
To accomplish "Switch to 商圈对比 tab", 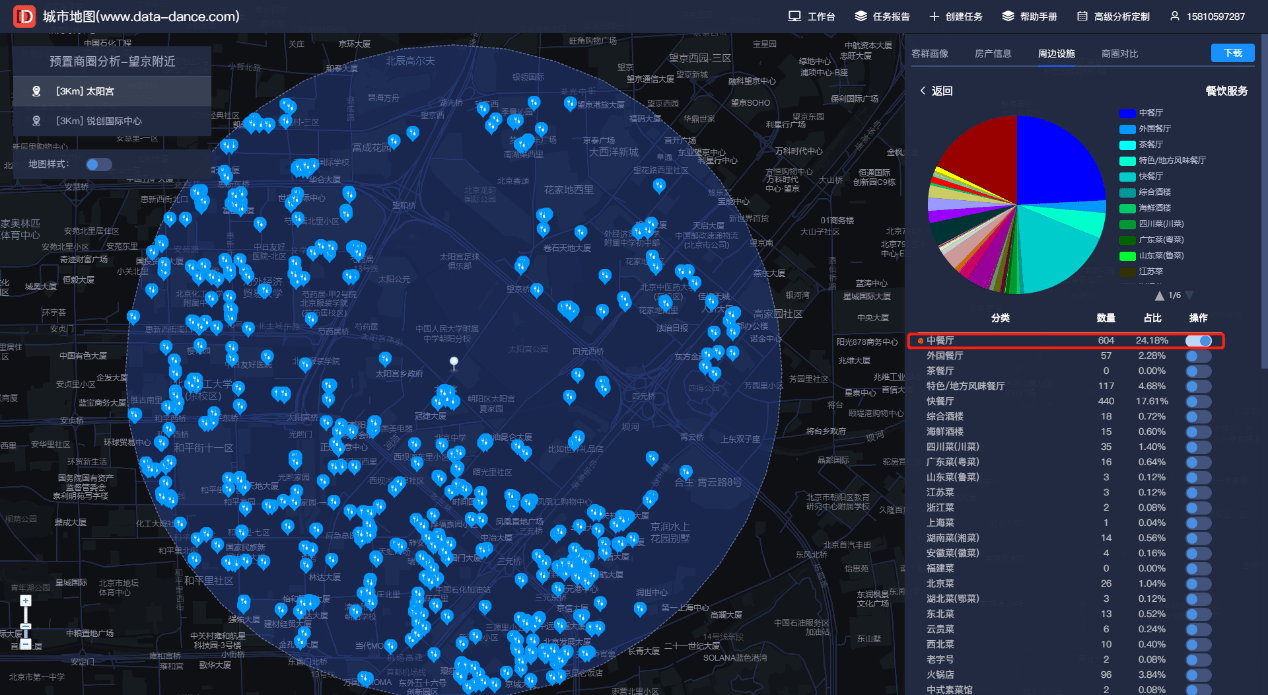I will point(1119,53).
